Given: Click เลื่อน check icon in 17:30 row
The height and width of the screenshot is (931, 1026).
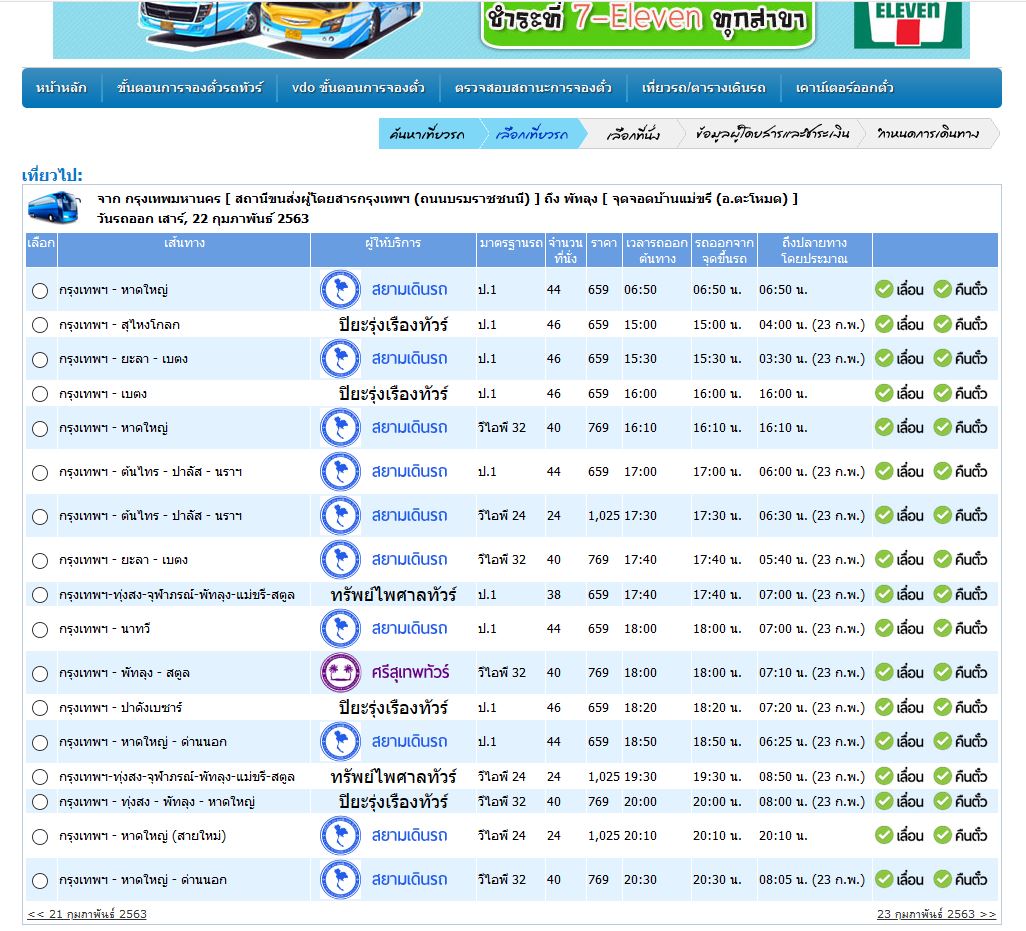Looking at the screenshot, I should (x=884, y=516).
